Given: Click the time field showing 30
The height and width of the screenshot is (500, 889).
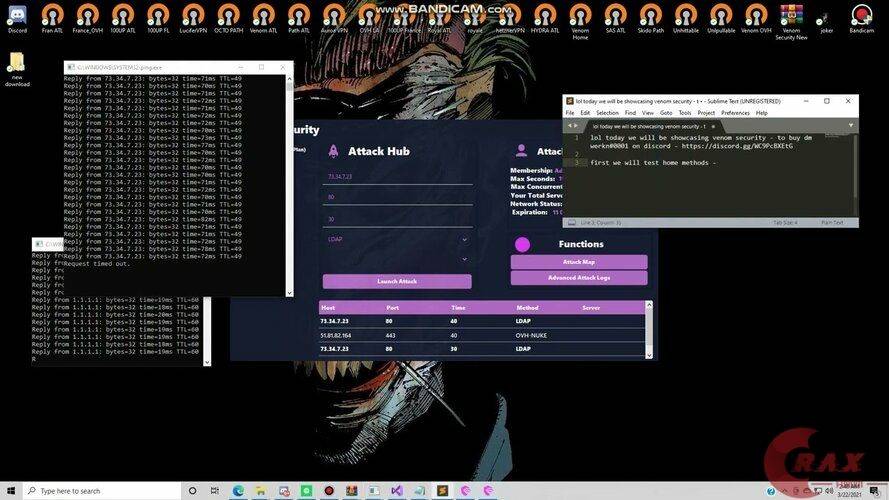Looking at the screenshot, I should 397,219.
